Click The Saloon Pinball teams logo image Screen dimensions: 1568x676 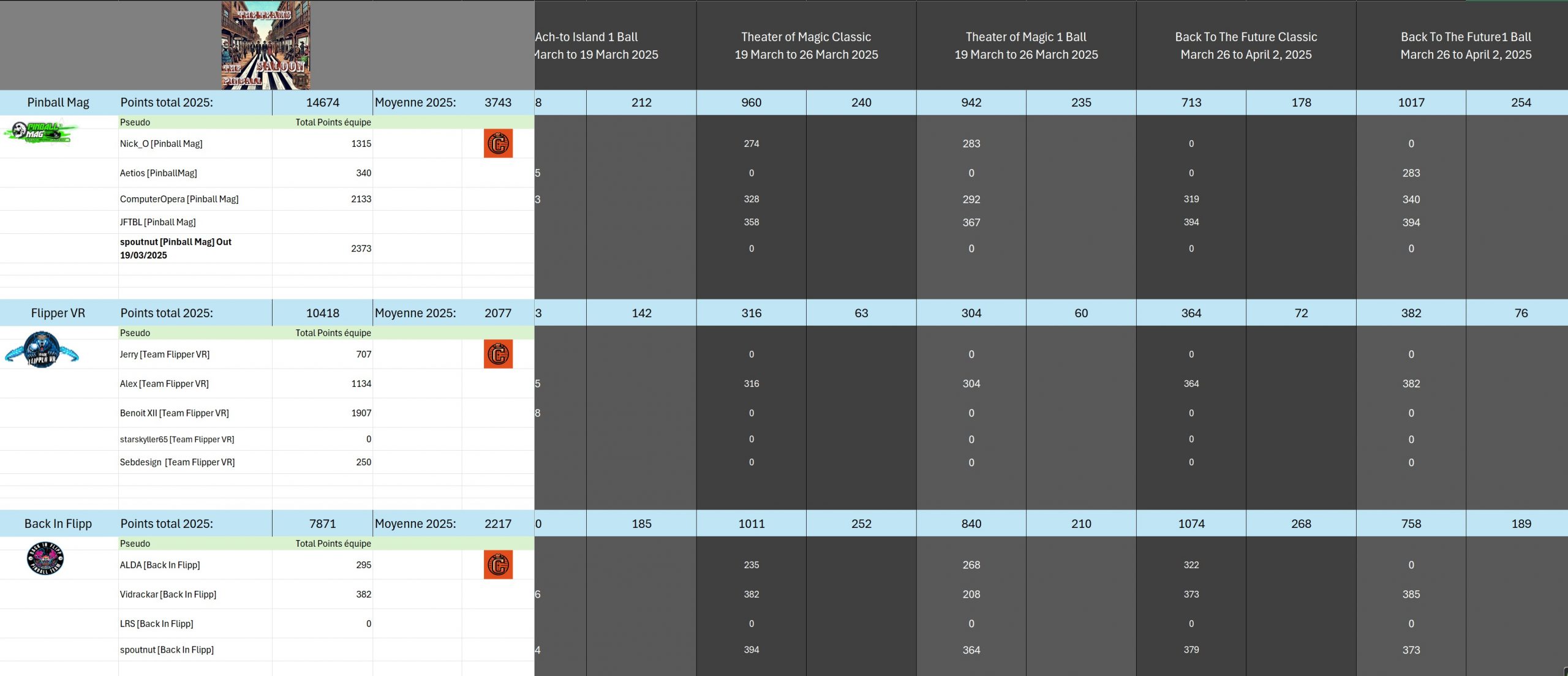[266, 45]
